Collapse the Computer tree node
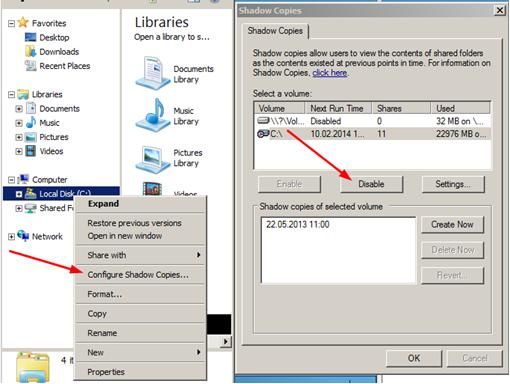Image resolution: width=510 pixels, height=384 pixels. [11, 180]
